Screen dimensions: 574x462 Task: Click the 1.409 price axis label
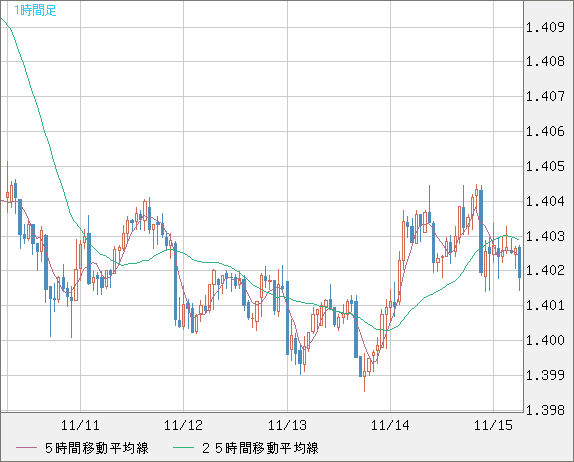[545, 27]
